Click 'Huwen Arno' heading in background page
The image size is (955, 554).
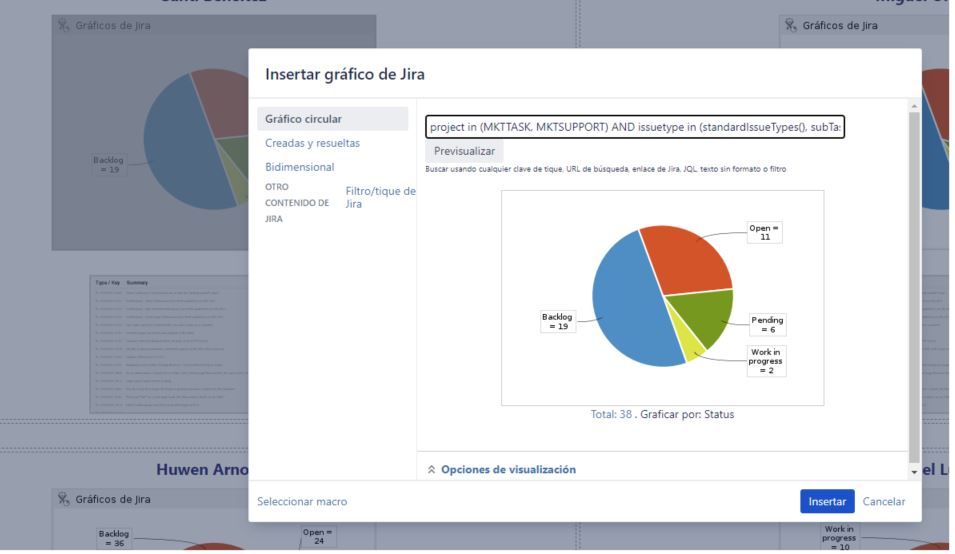pyautogui.click(x=202, y=469)
